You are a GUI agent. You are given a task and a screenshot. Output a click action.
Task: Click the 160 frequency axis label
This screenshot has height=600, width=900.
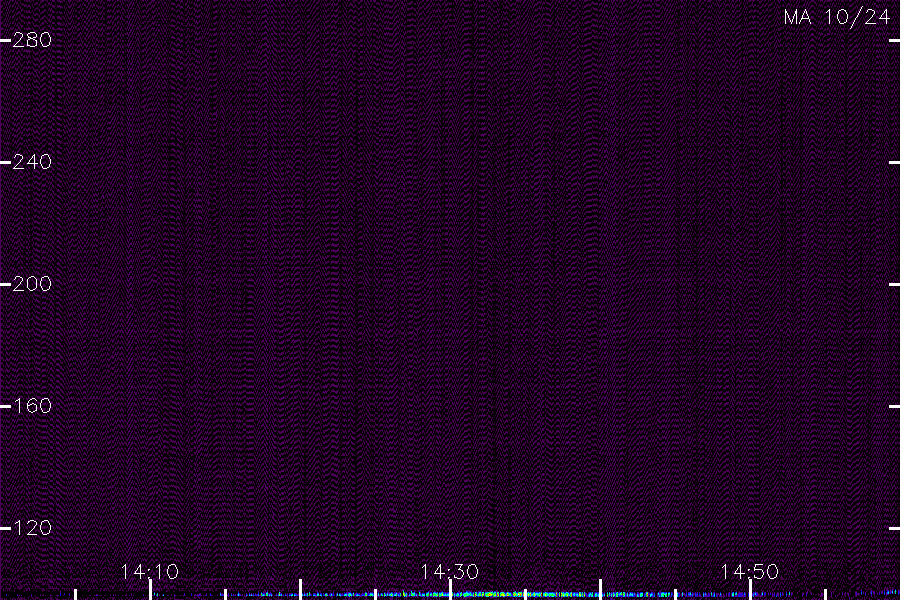point(32,406)
